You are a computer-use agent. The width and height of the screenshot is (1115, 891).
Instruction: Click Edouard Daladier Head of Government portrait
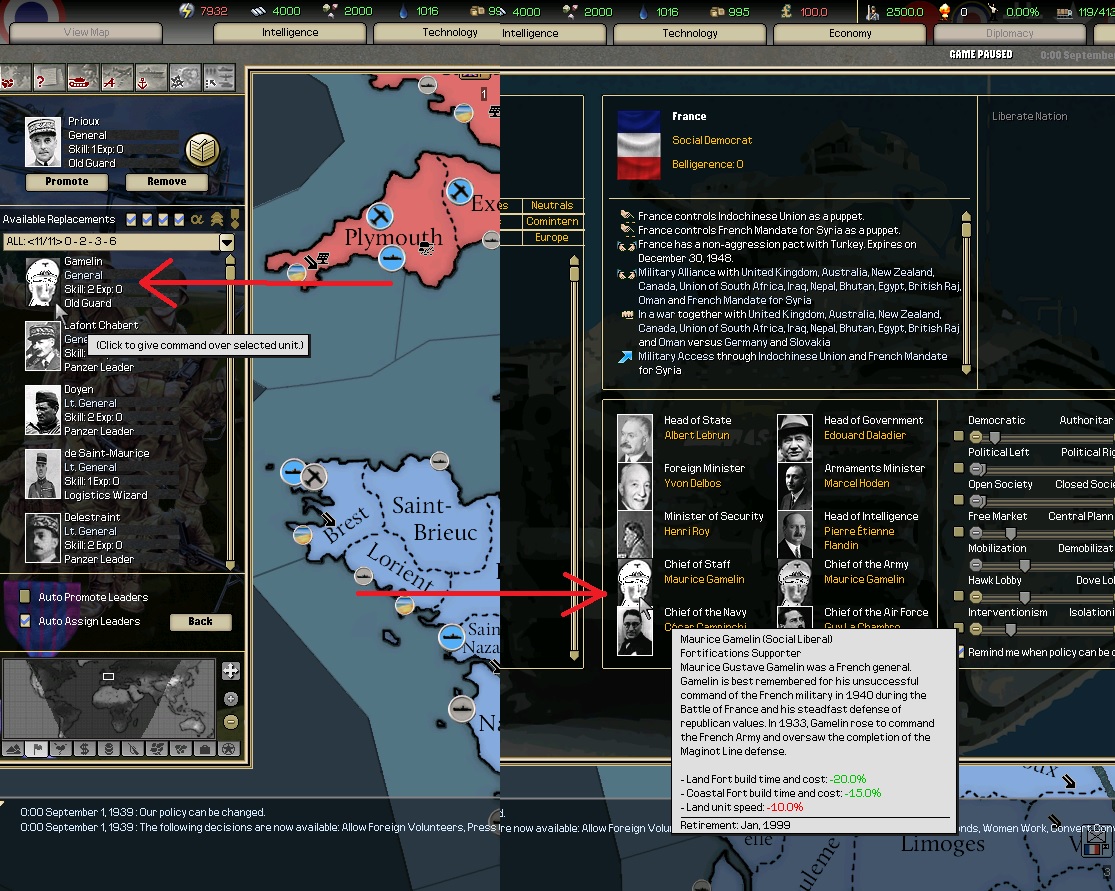coord(794,438)
